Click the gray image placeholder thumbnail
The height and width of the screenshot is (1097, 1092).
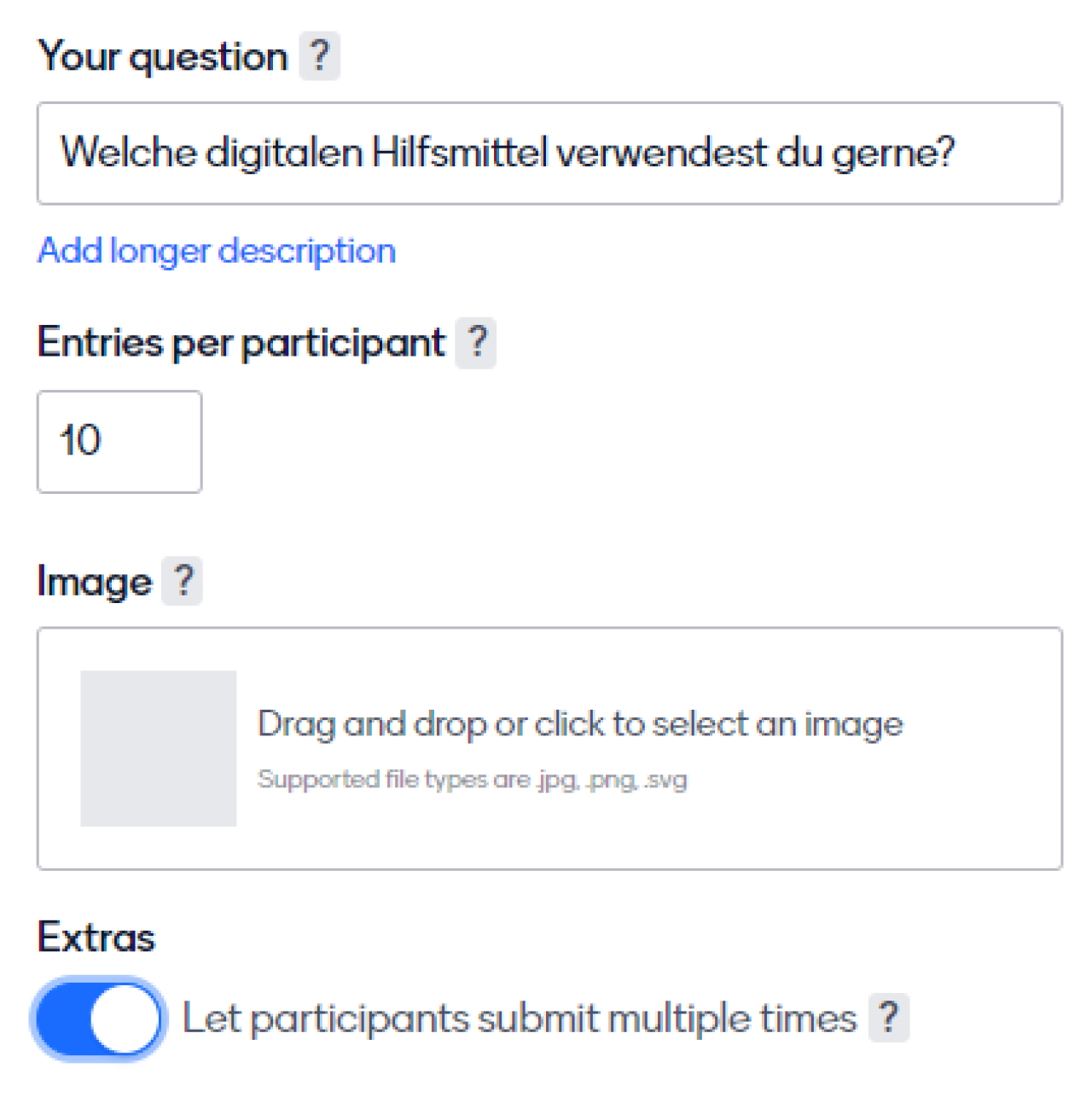[159, 748]
